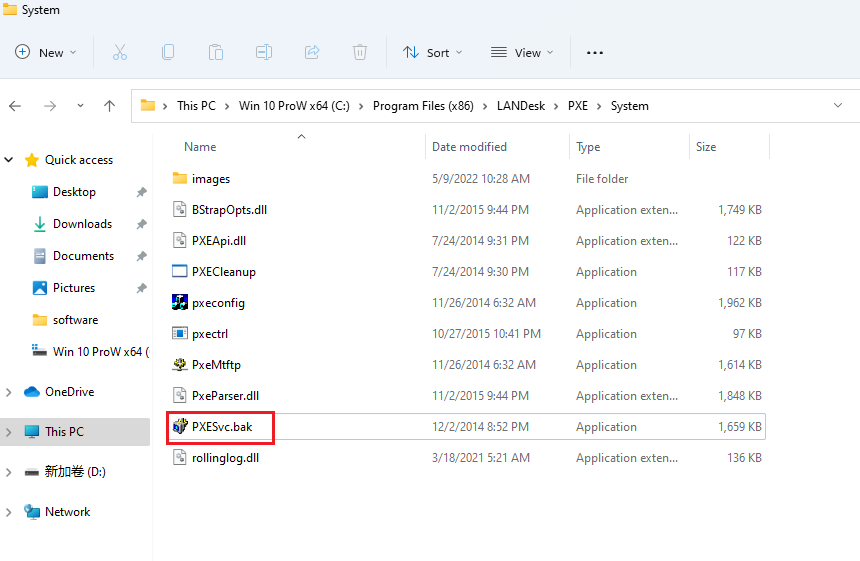Unpin Desktop using its pin icon
The height and width of the screenshot is (561, 860).
tap(142, 192)
